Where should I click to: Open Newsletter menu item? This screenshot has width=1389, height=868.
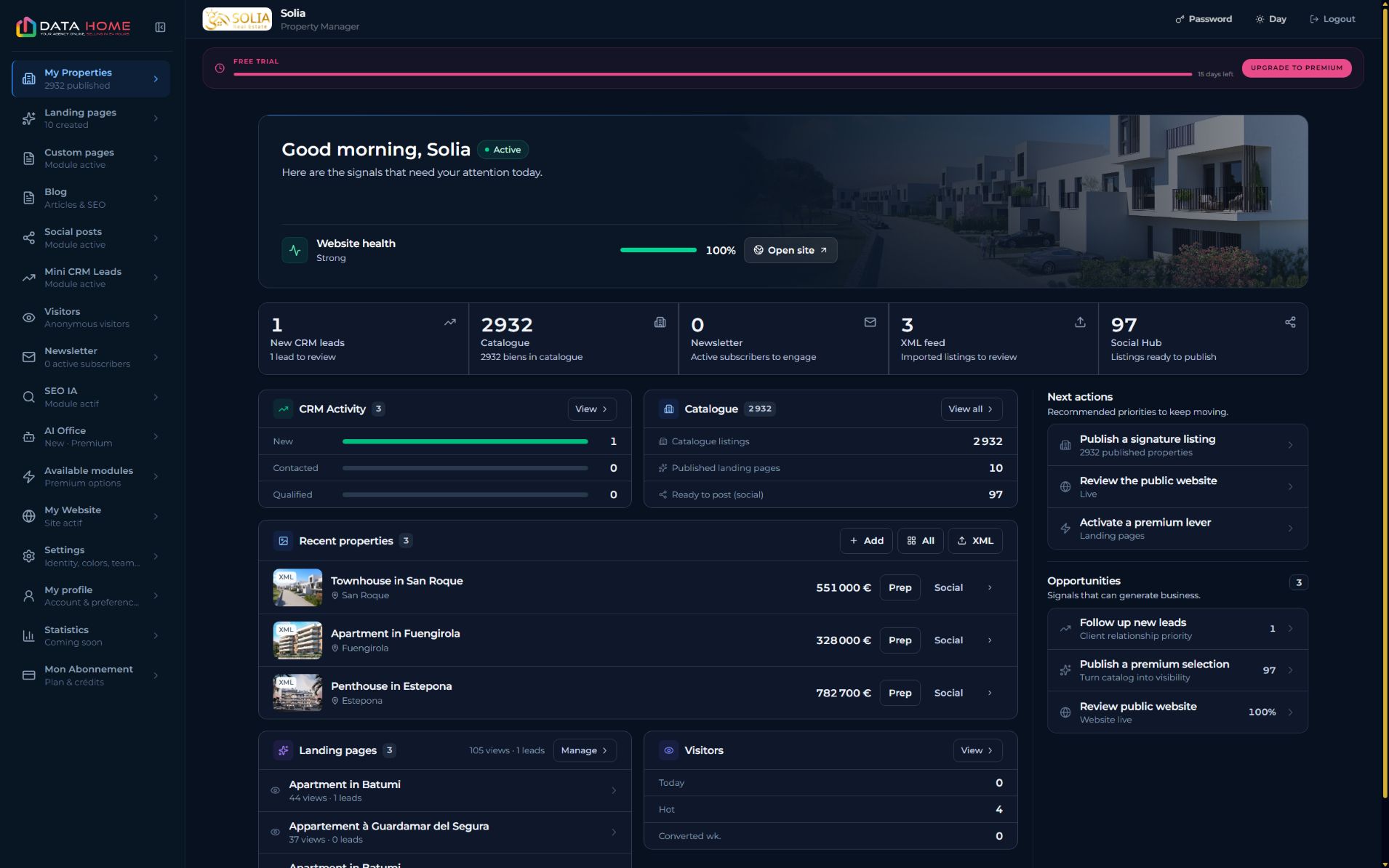(x=91, y=357)
